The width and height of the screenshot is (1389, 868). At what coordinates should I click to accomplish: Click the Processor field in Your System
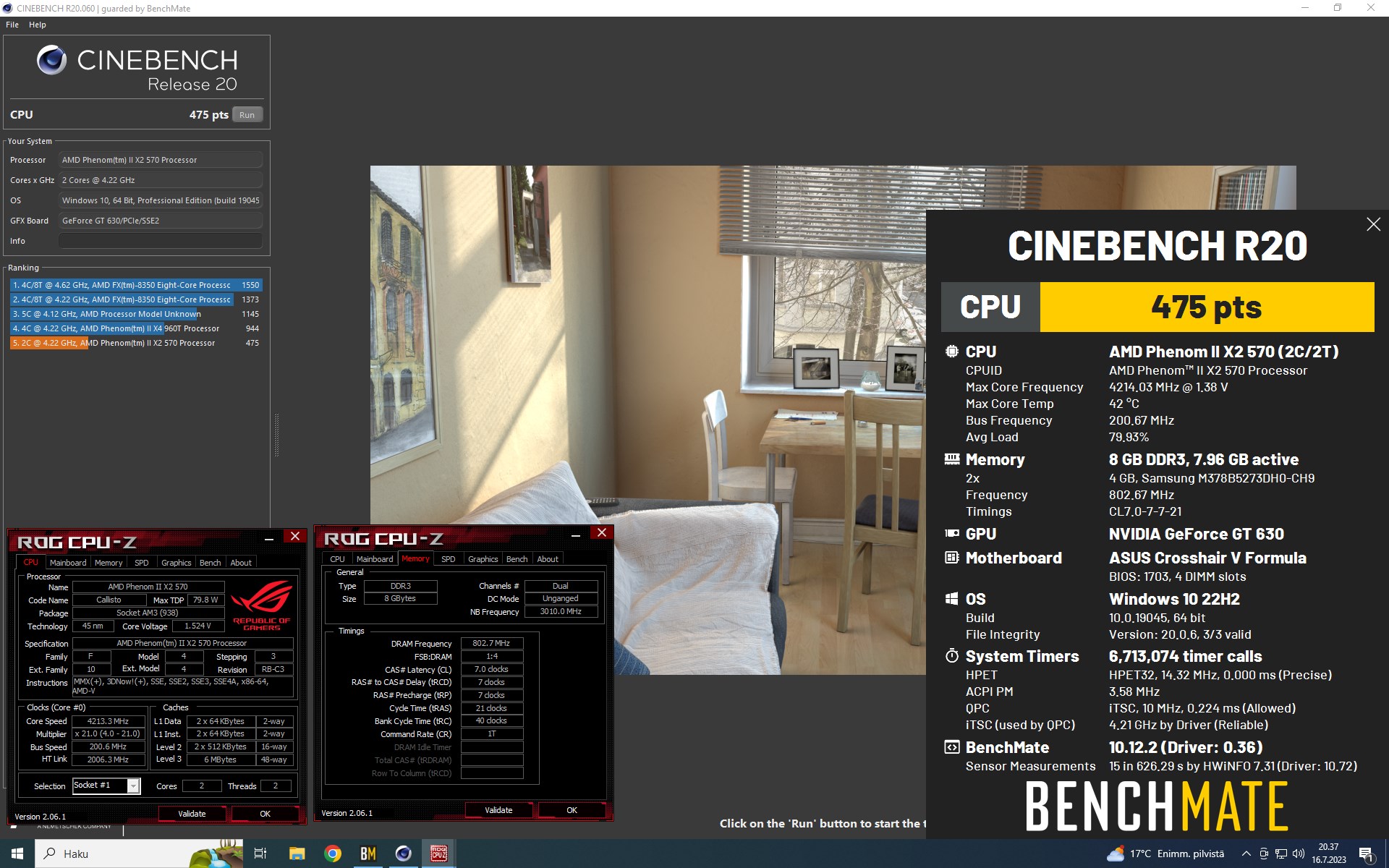pos(160,160)
